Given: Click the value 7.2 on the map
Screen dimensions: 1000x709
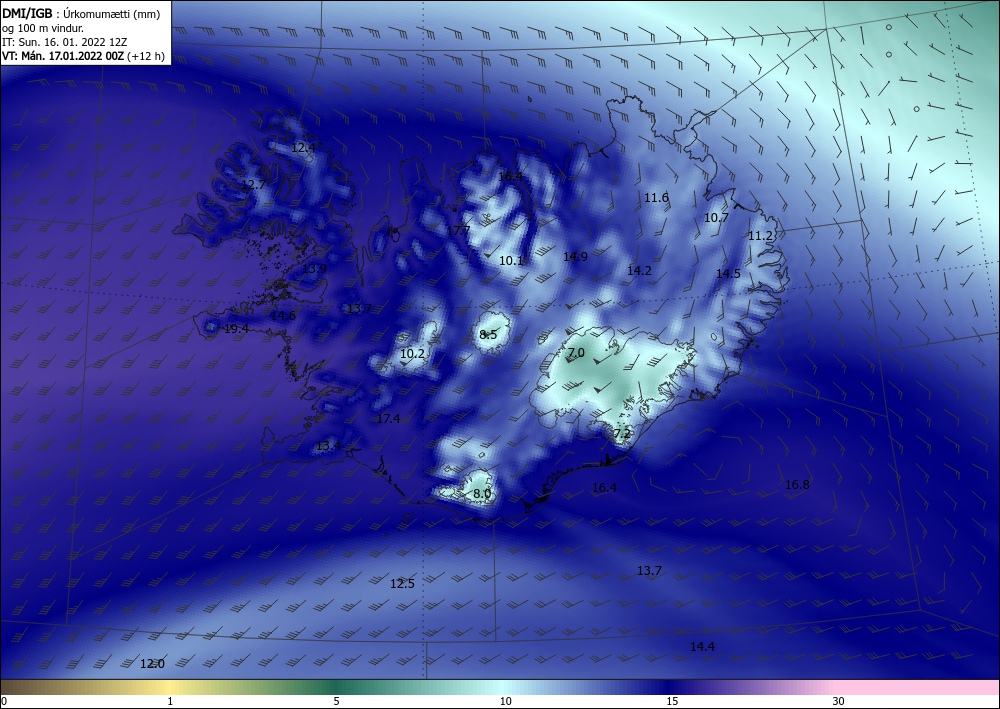Looking at the screenshot, I should (621, 434).
